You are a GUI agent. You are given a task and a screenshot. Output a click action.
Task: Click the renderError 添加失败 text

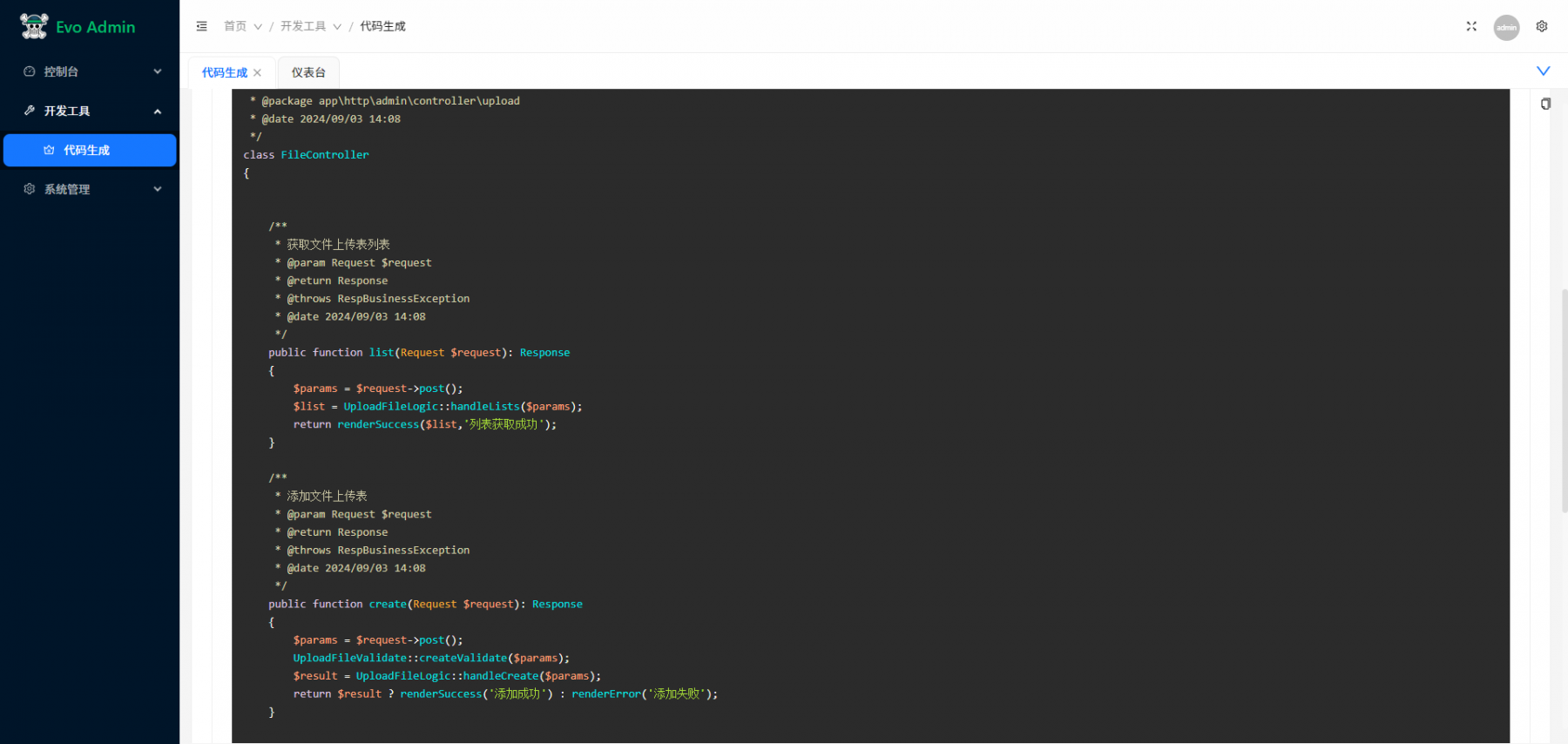[645, 694]
